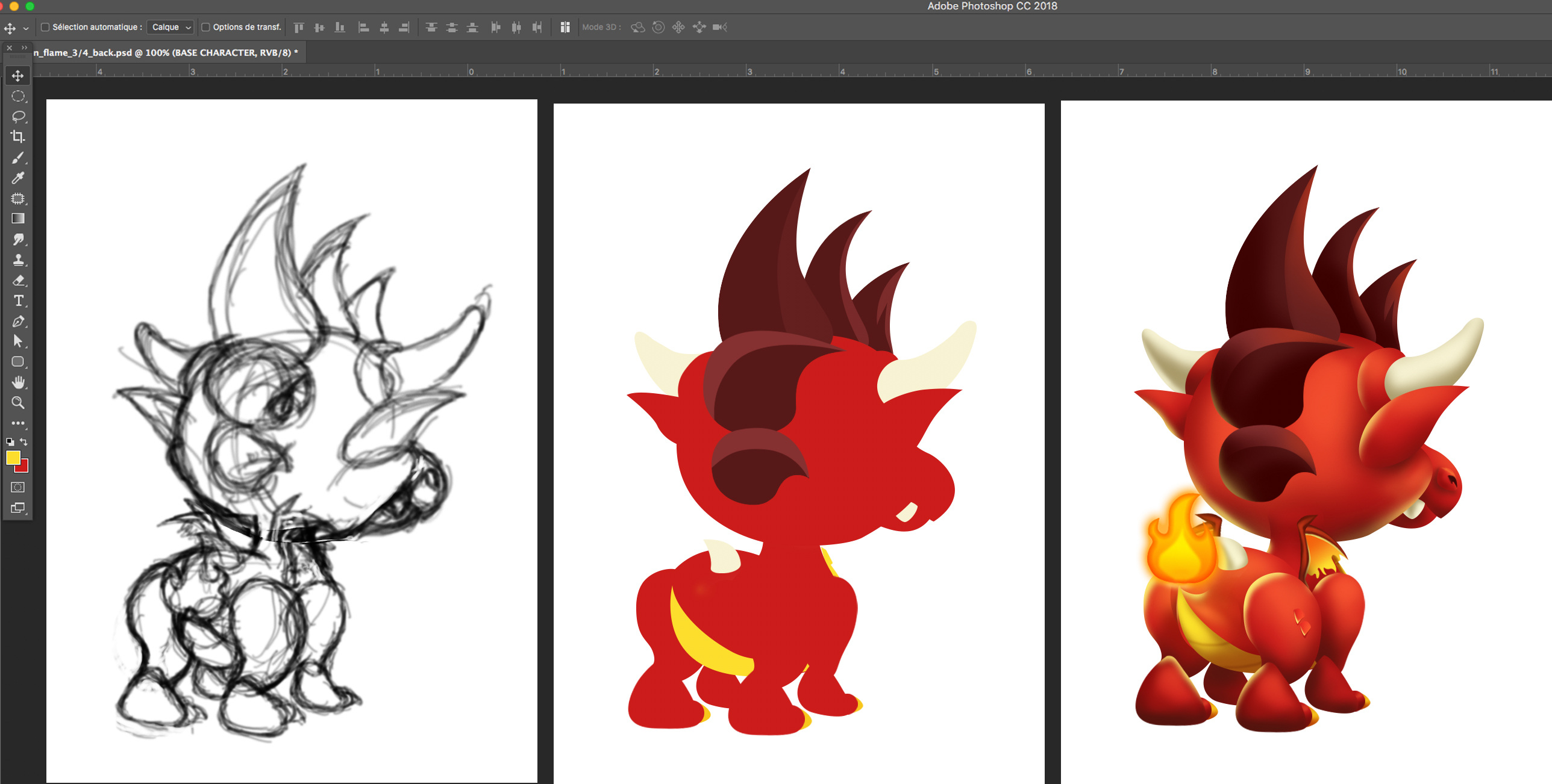Toggle Quick Mask mode
This screenshot has height=784, width=1552.
[17, 487]
